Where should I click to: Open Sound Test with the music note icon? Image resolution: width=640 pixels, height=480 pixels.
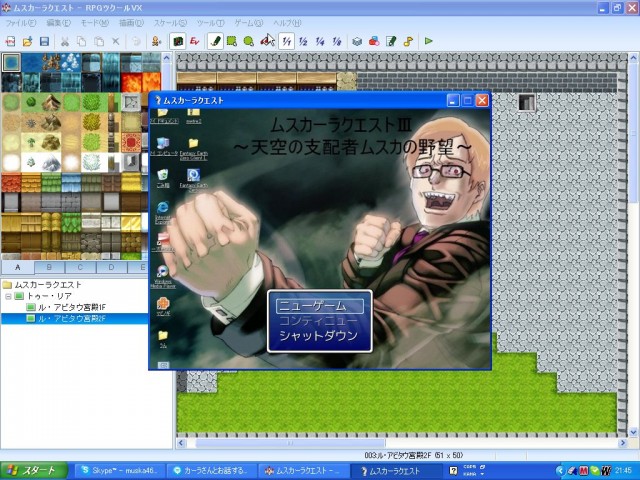coord(408,41)
